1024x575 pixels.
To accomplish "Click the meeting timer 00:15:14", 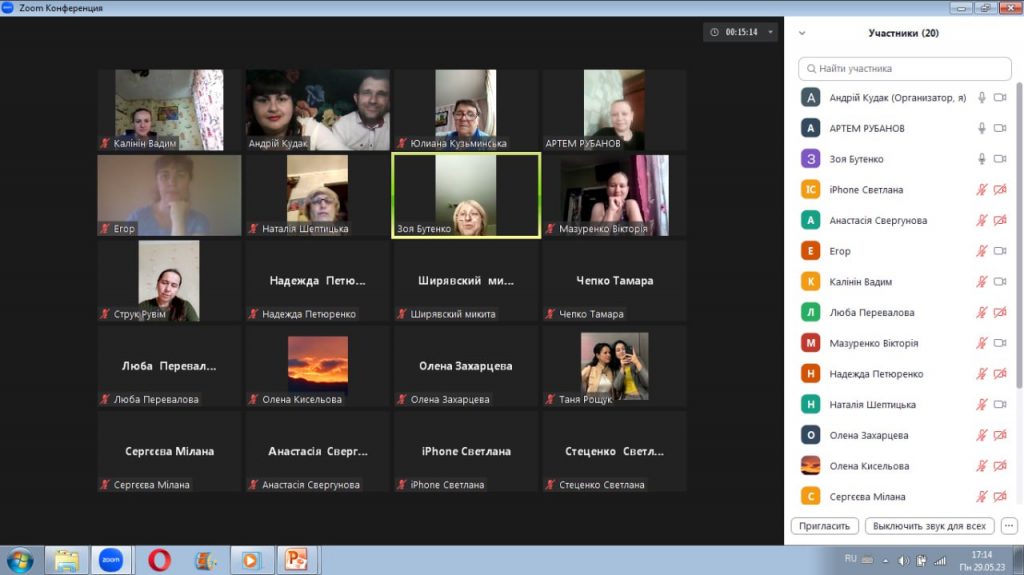I will [x=741, y=32].
